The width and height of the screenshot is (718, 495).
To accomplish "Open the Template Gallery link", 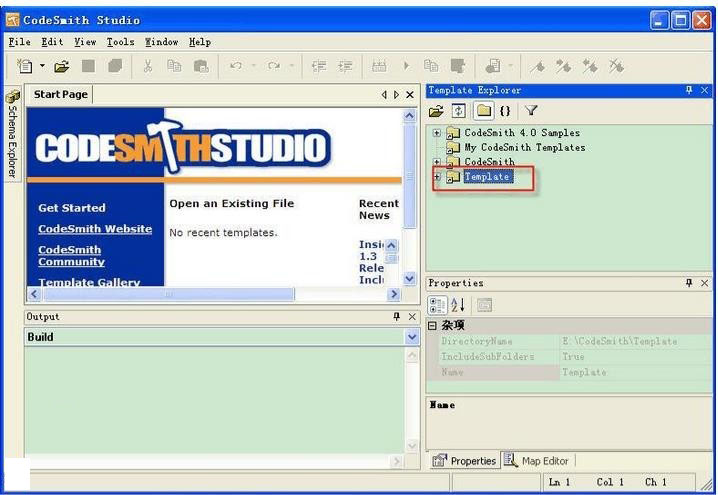I will click(x=89, y=282).
